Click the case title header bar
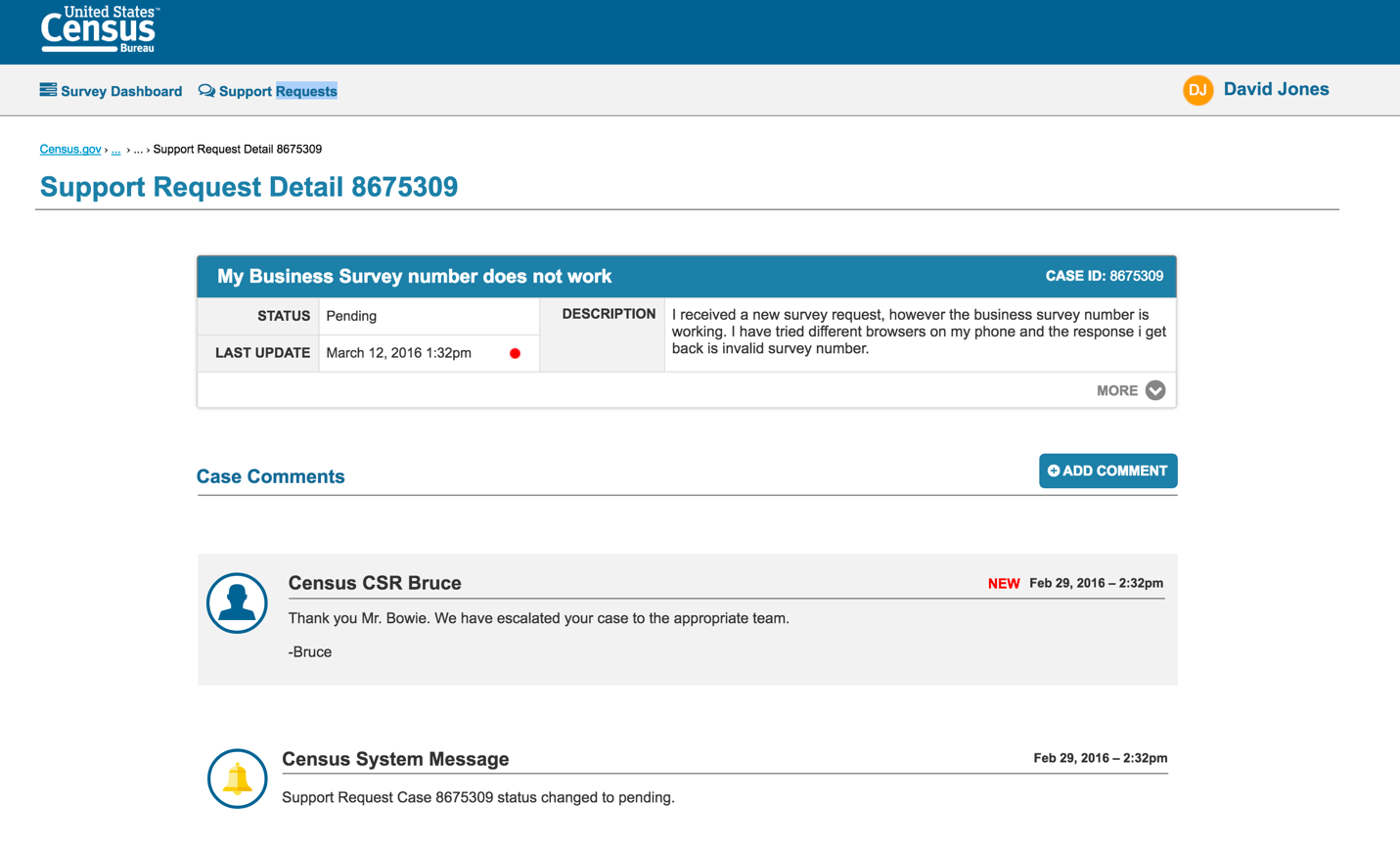Screen dimensions: 1400x848 415,277
